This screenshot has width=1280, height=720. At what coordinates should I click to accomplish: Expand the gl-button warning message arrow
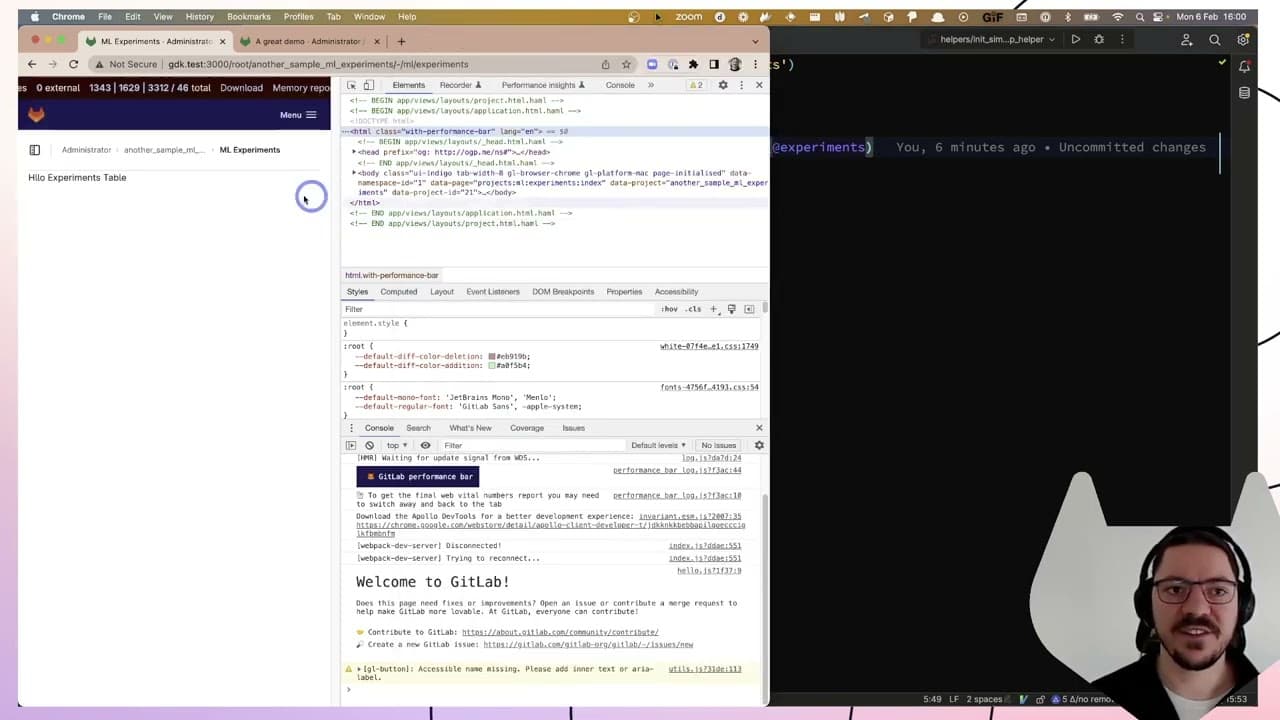(x=359, y=669)
